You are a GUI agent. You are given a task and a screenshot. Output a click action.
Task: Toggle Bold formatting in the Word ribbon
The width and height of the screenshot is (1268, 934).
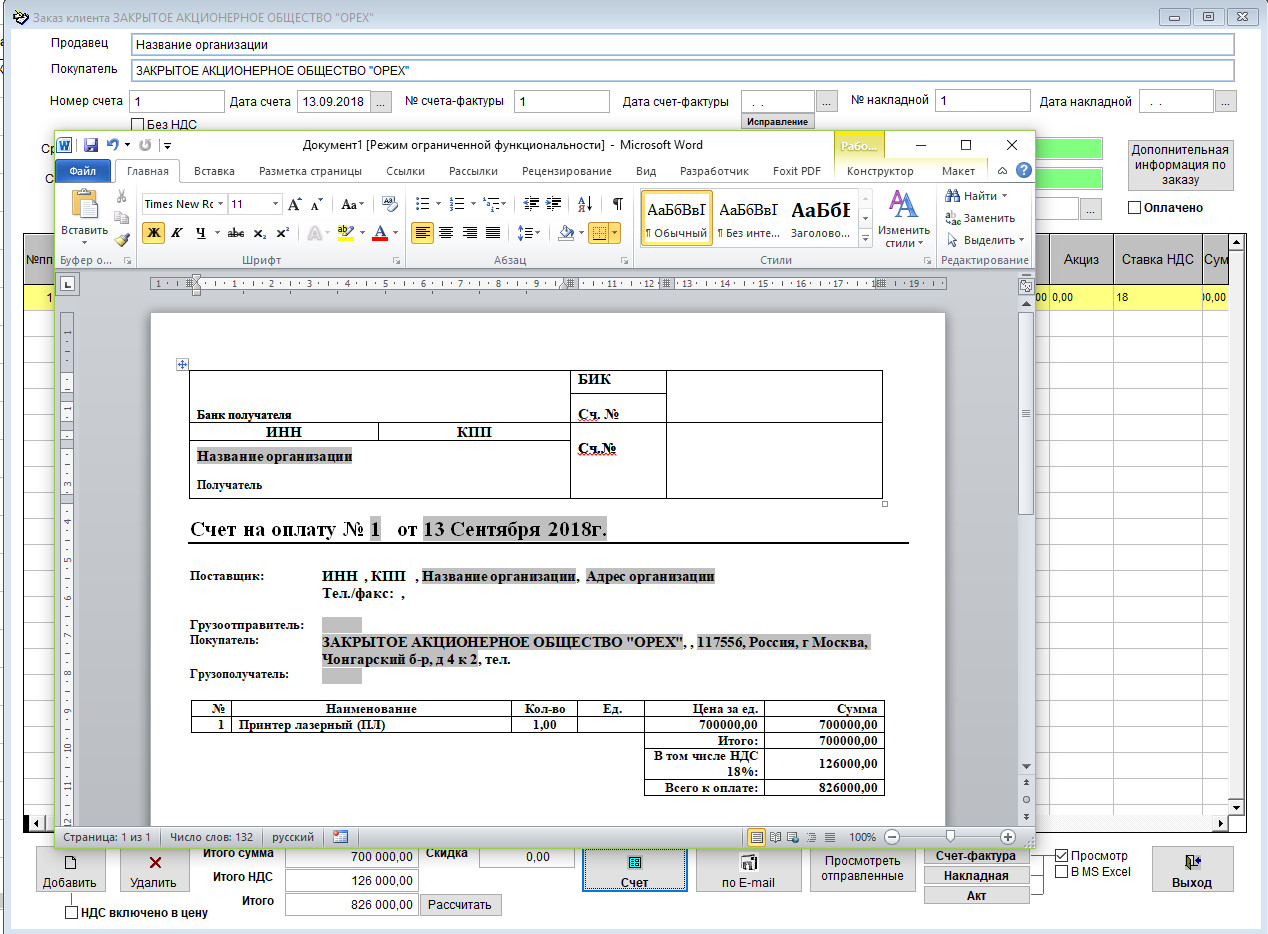[x=153, y=233]
